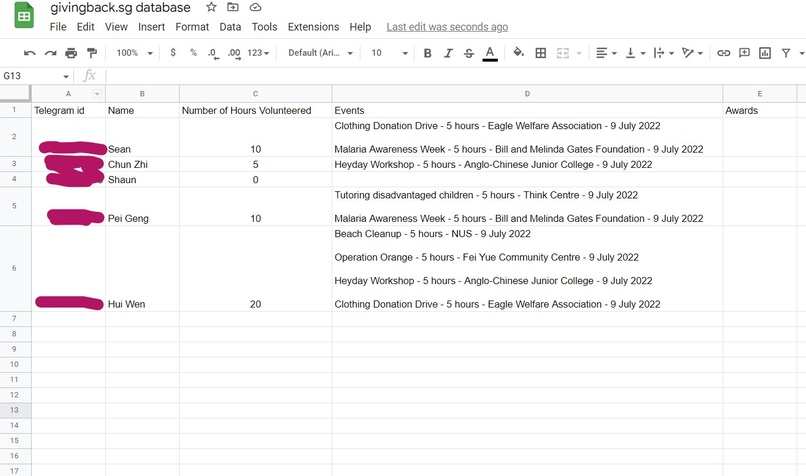806x476 pixels.
Task: Select the 'Awards' header cell
Action: click(x=760, y=110)
